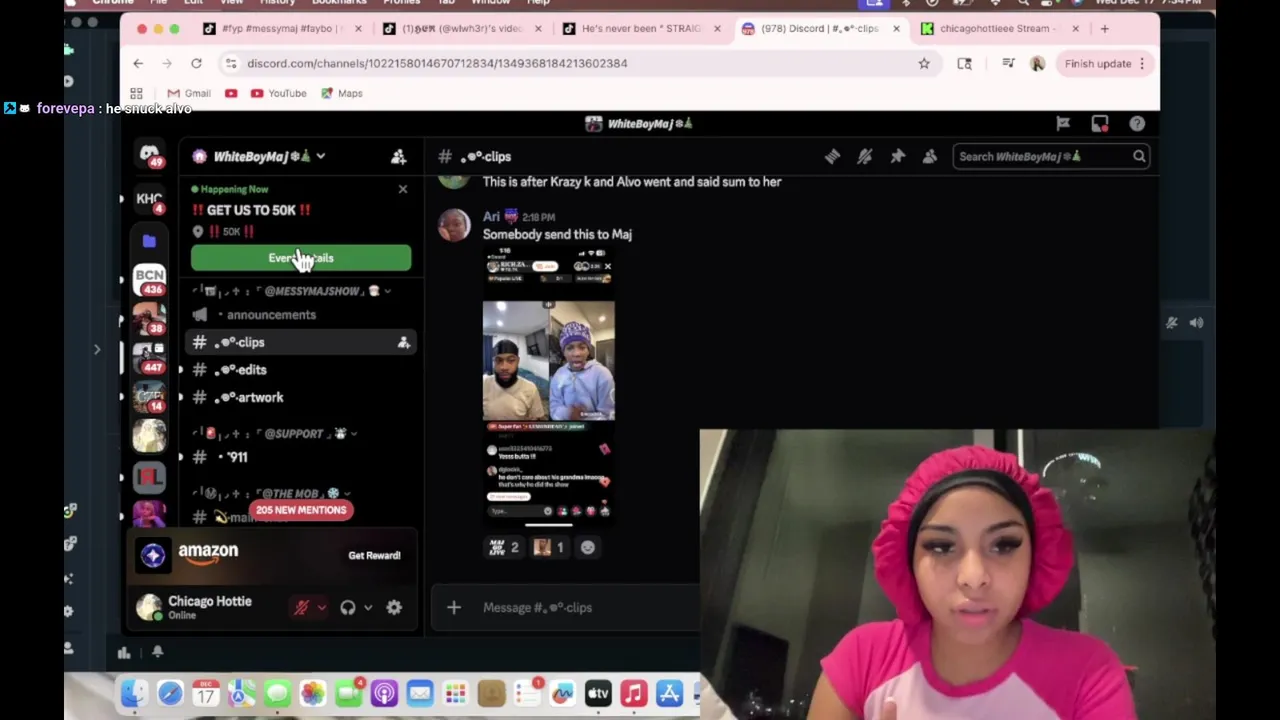Unmute the microphone in Discord user panel
This screenshot has width=1280, height=720.
tap(301, 607)
